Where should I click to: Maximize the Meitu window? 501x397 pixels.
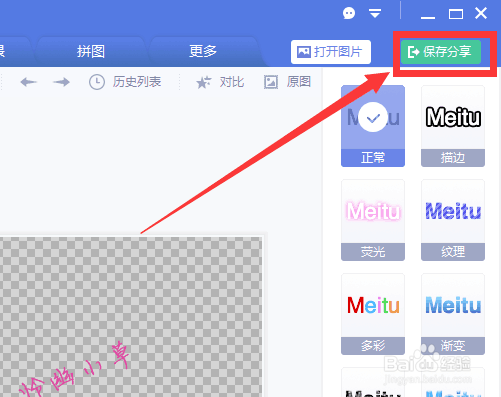click(x=456, y=14)
